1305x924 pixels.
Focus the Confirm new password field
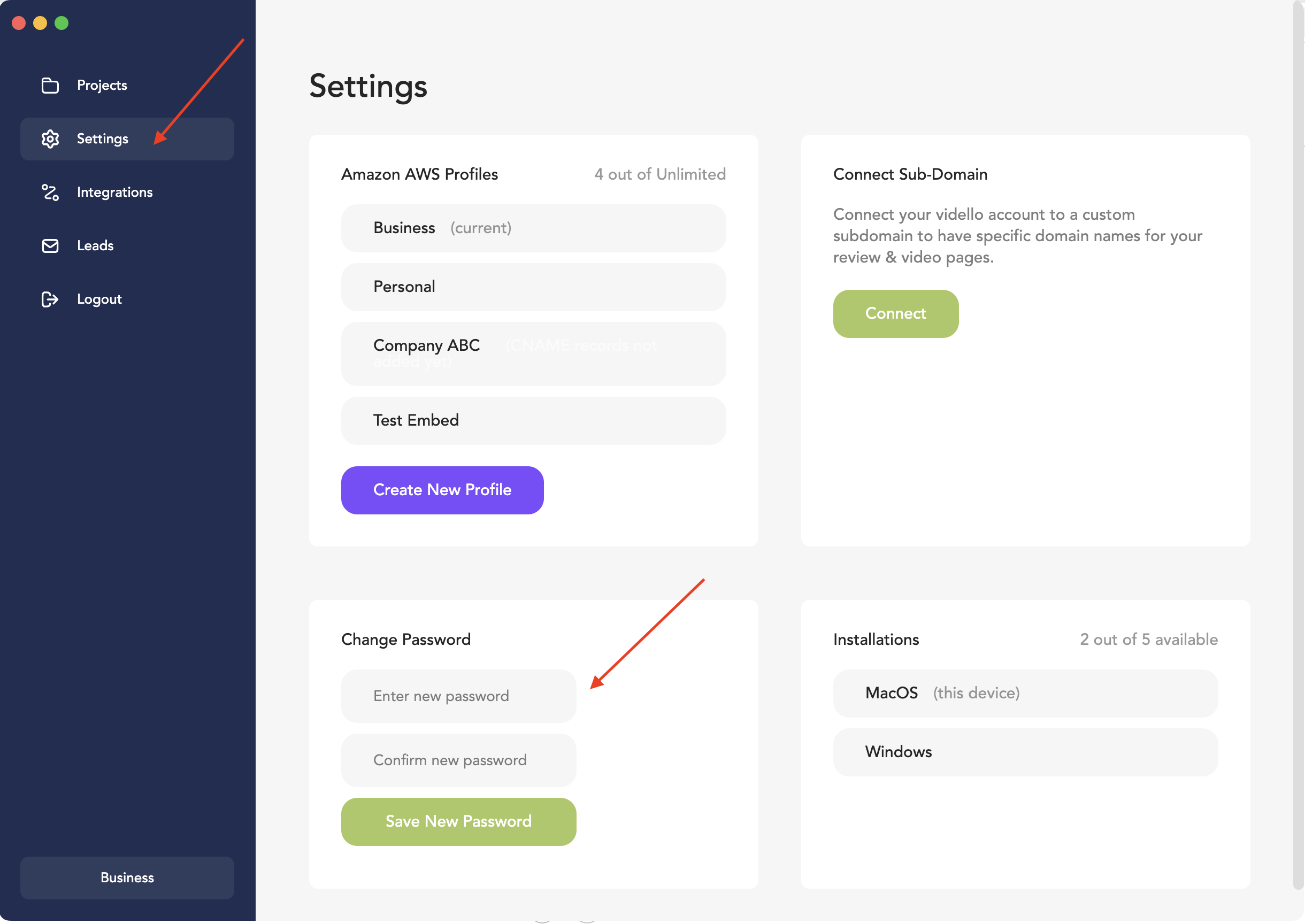coord(458,760)
